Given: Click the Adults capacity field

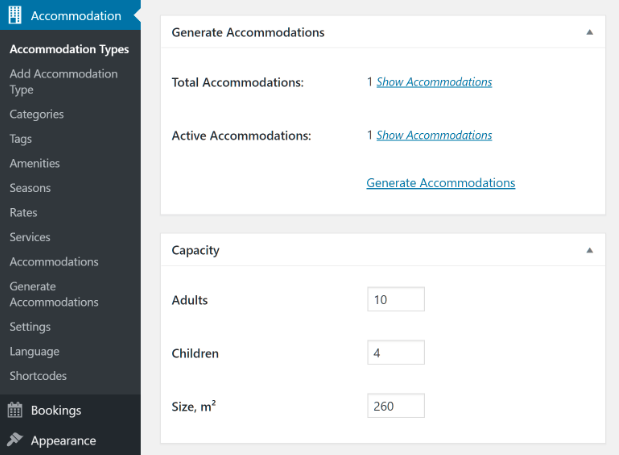Looking at the screenshot, I should [x=396, y=300].
